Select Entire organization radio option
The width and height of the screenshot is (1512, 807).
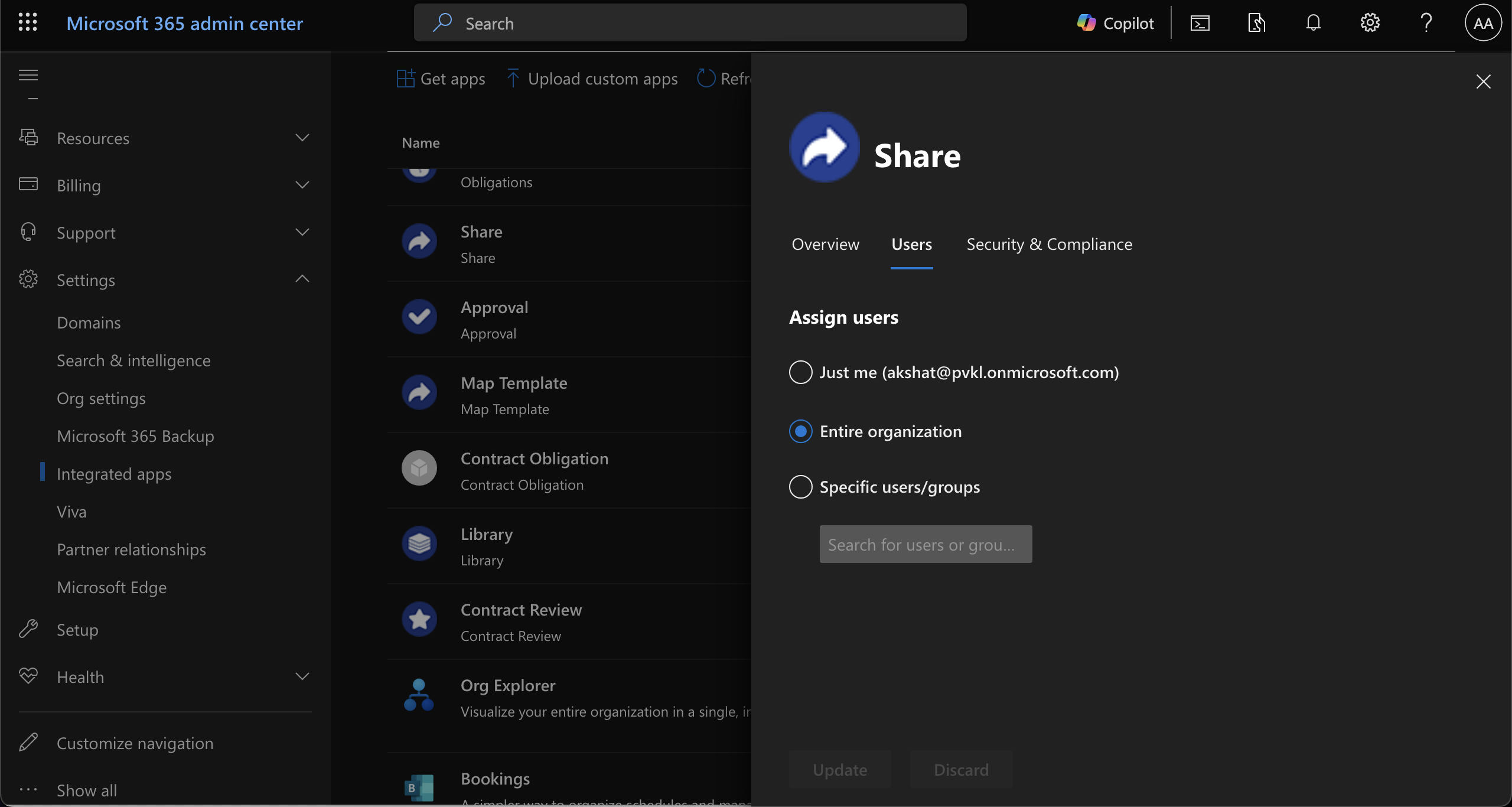[x=801, y=431]
